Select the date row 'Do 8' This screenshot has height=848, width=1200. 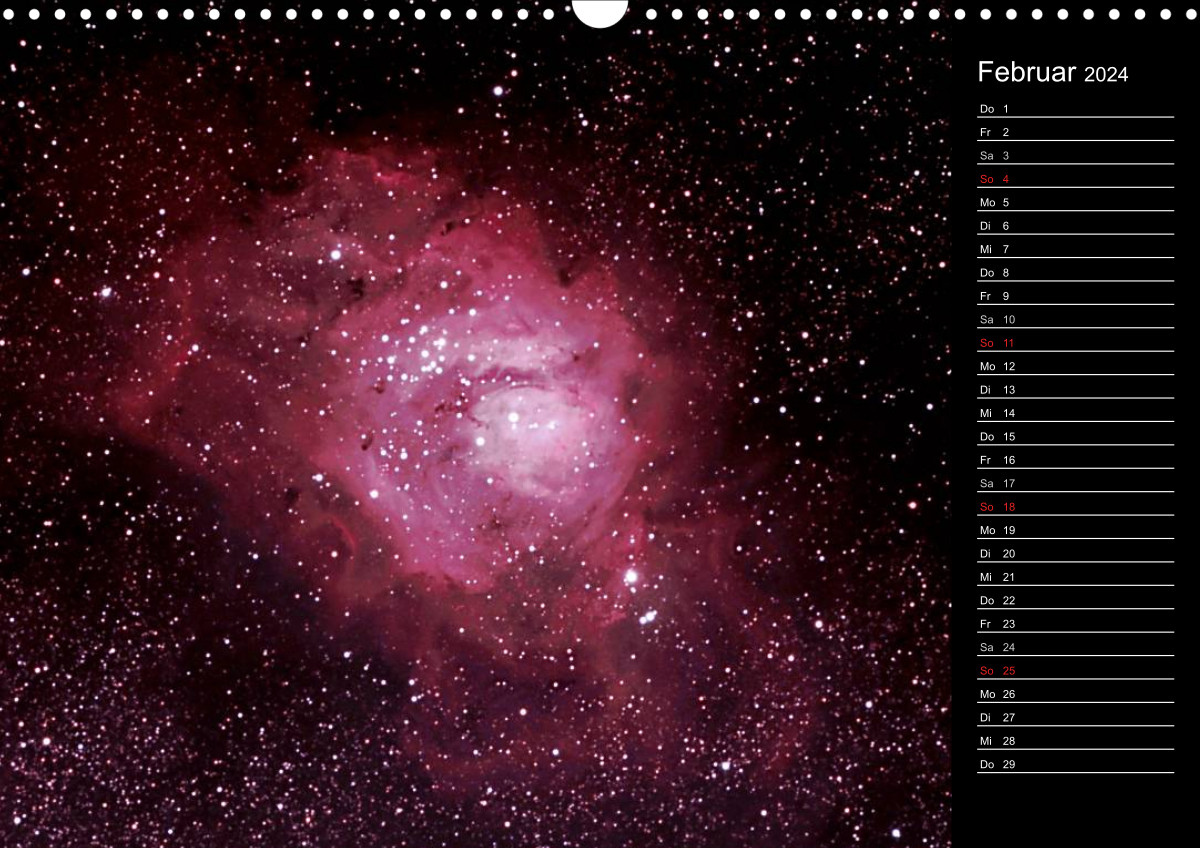1075,270
